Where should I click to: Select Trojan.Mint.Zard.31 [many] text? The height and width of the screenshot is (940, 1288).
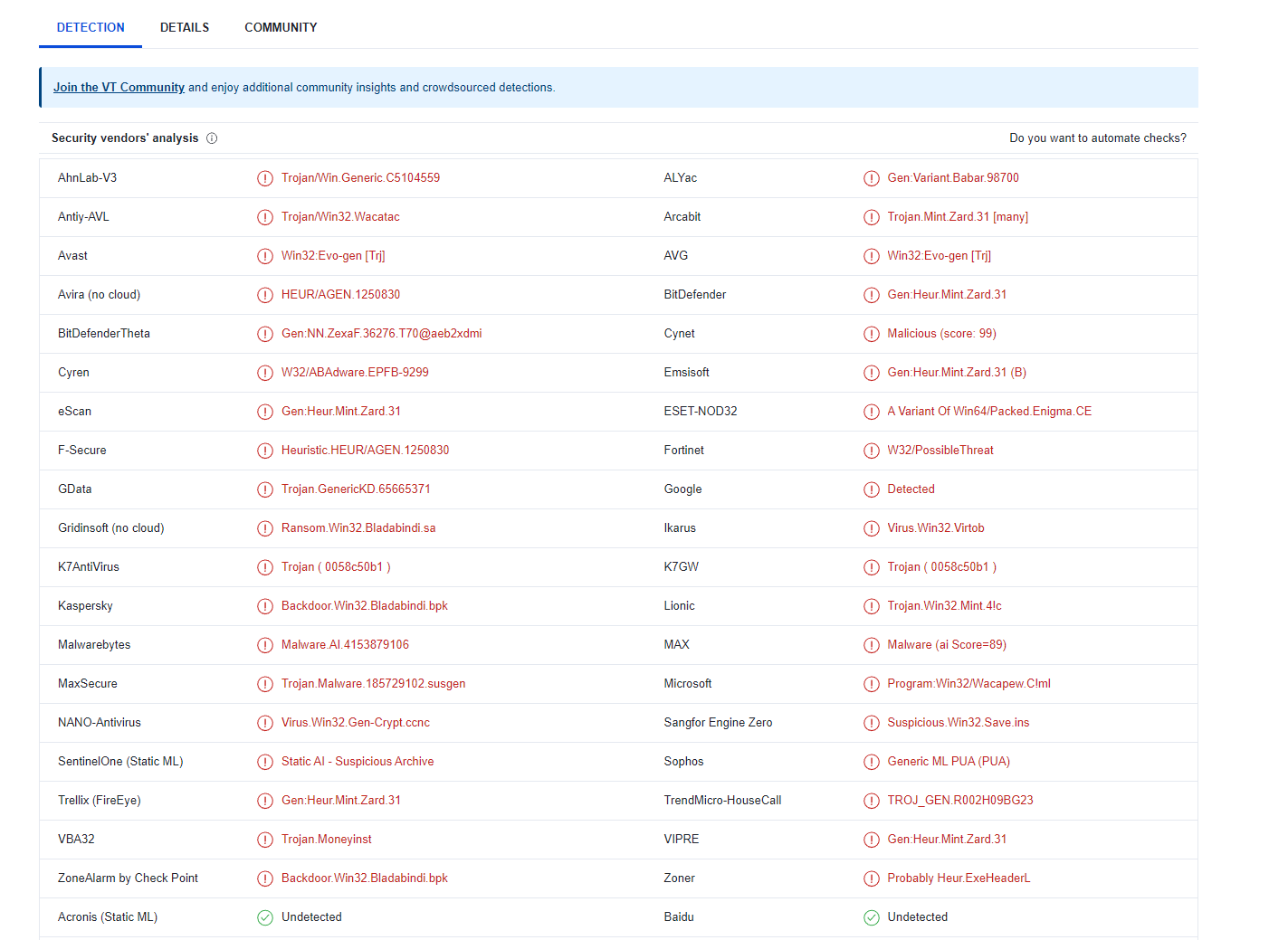(958, 217)
